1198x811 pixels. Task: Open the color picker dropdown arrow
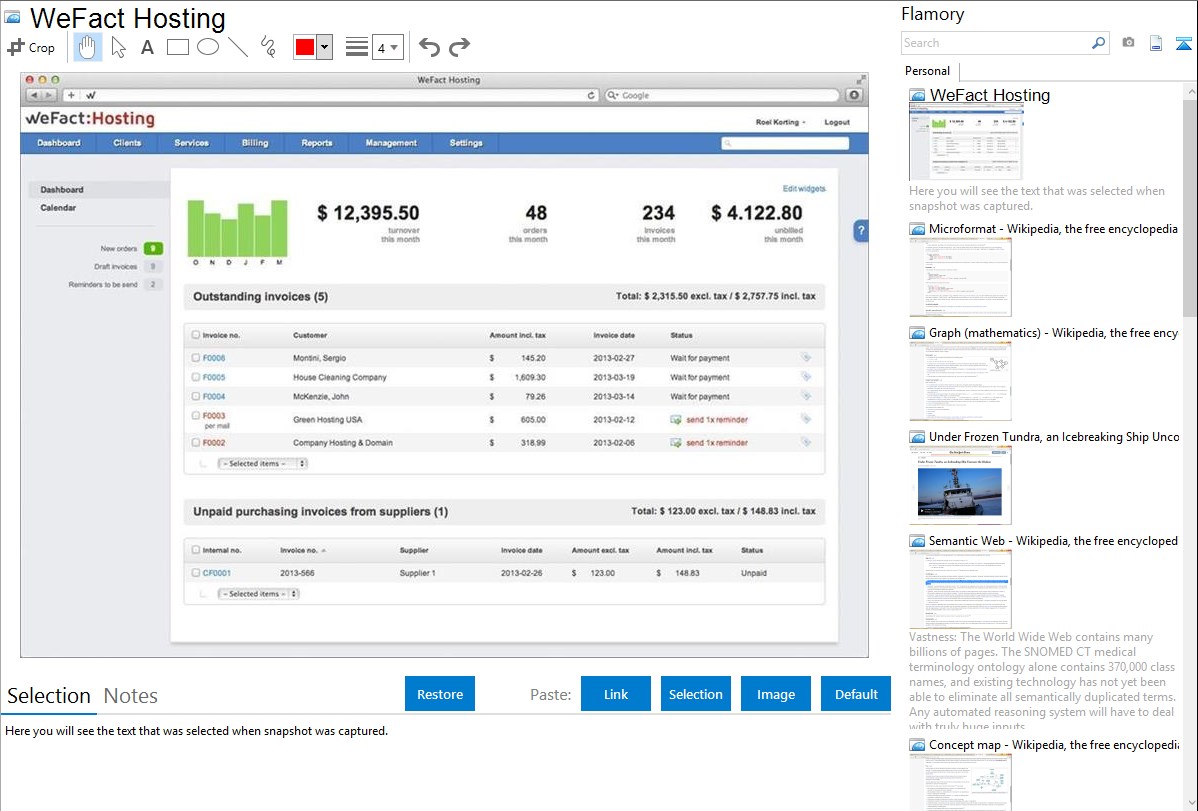324,47
